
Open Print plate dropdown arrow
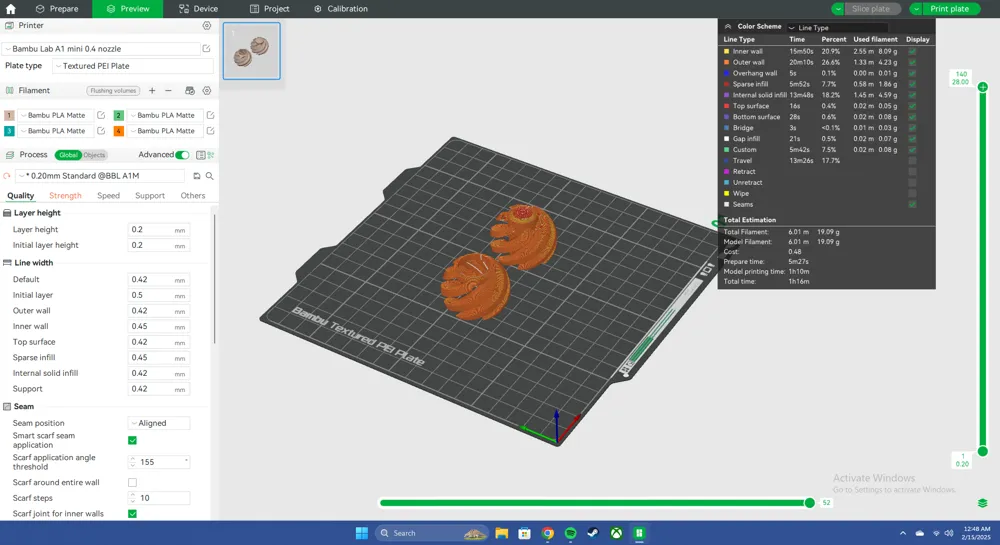click(916, 9)
